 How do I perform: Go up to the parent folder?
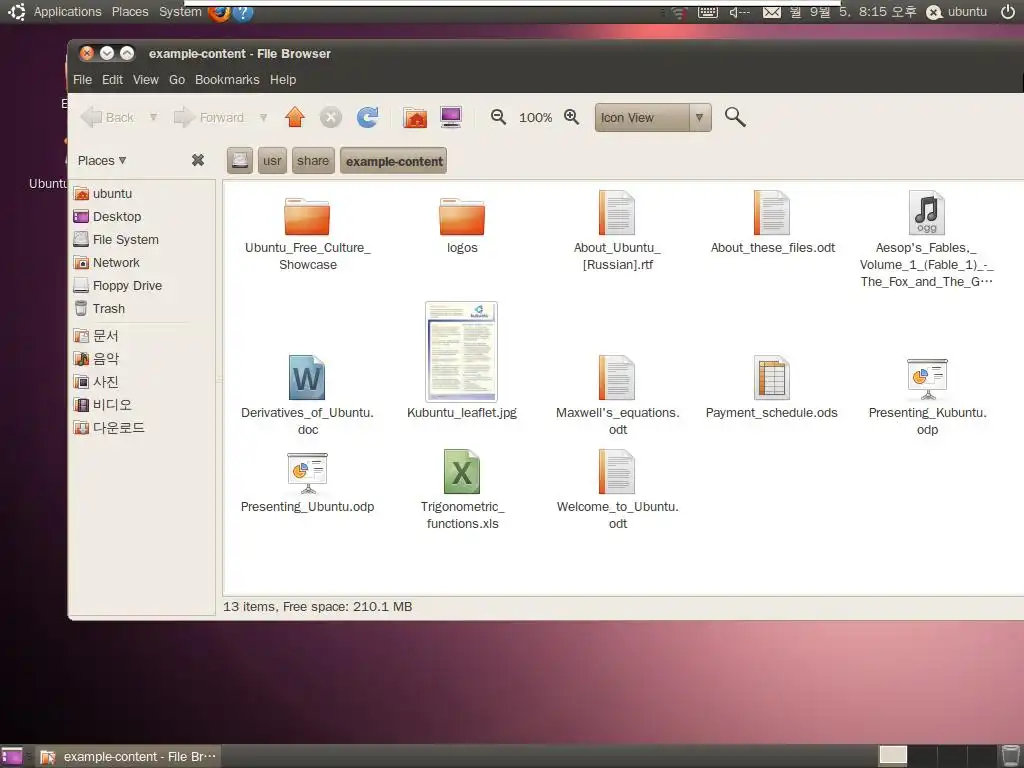pyautogui.click(x=295, y=118)
